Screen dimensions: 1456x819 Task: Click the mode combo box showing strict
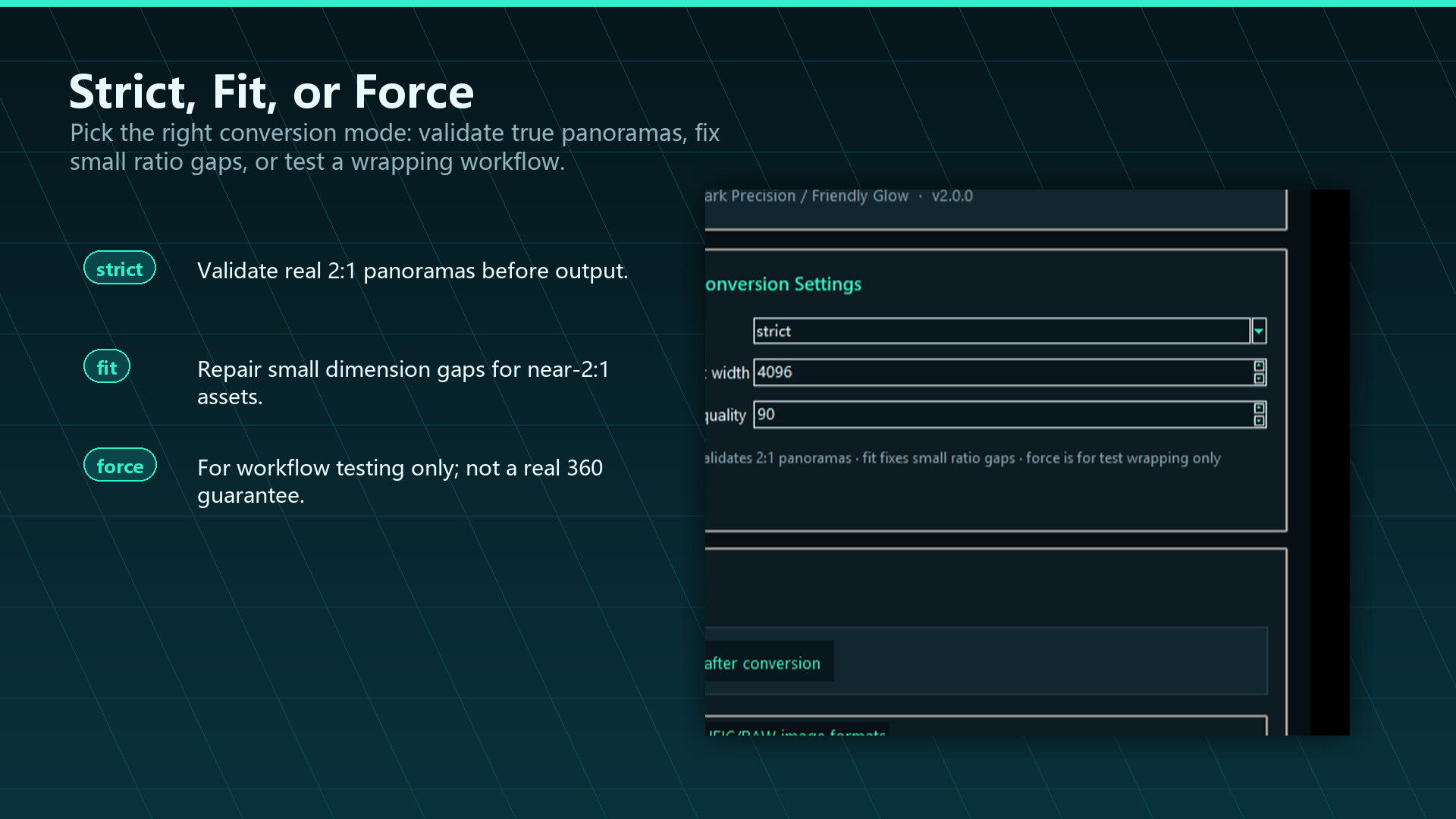click(1001, 331)
